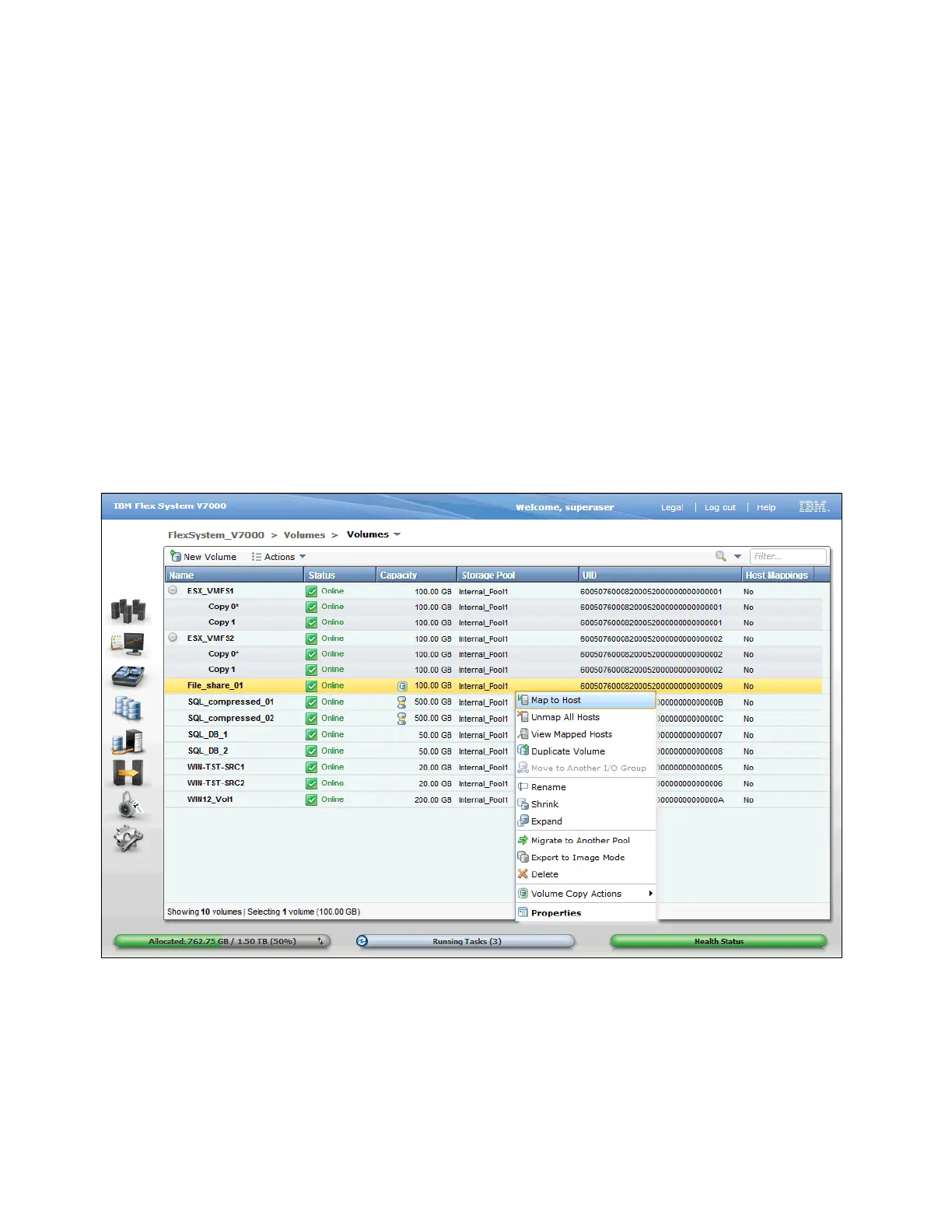This screenshot has width=952, height=1232.
Task: Open the Home servers icon in sidebar
Action: [x=128, y=611]
